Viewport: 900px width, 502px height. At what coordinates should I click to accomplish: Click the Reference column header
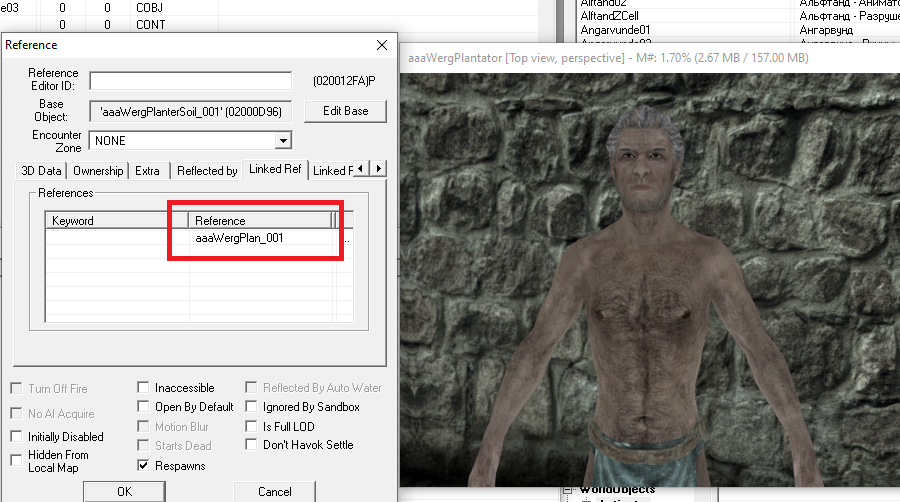260,220
